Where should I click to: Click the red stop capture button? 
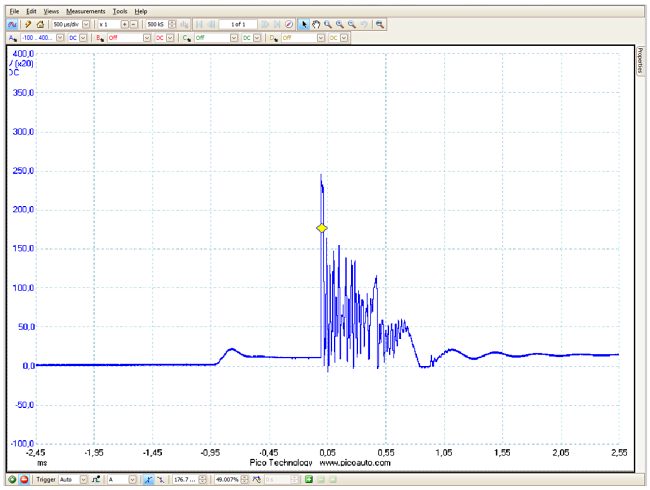(x=23, y=480)
